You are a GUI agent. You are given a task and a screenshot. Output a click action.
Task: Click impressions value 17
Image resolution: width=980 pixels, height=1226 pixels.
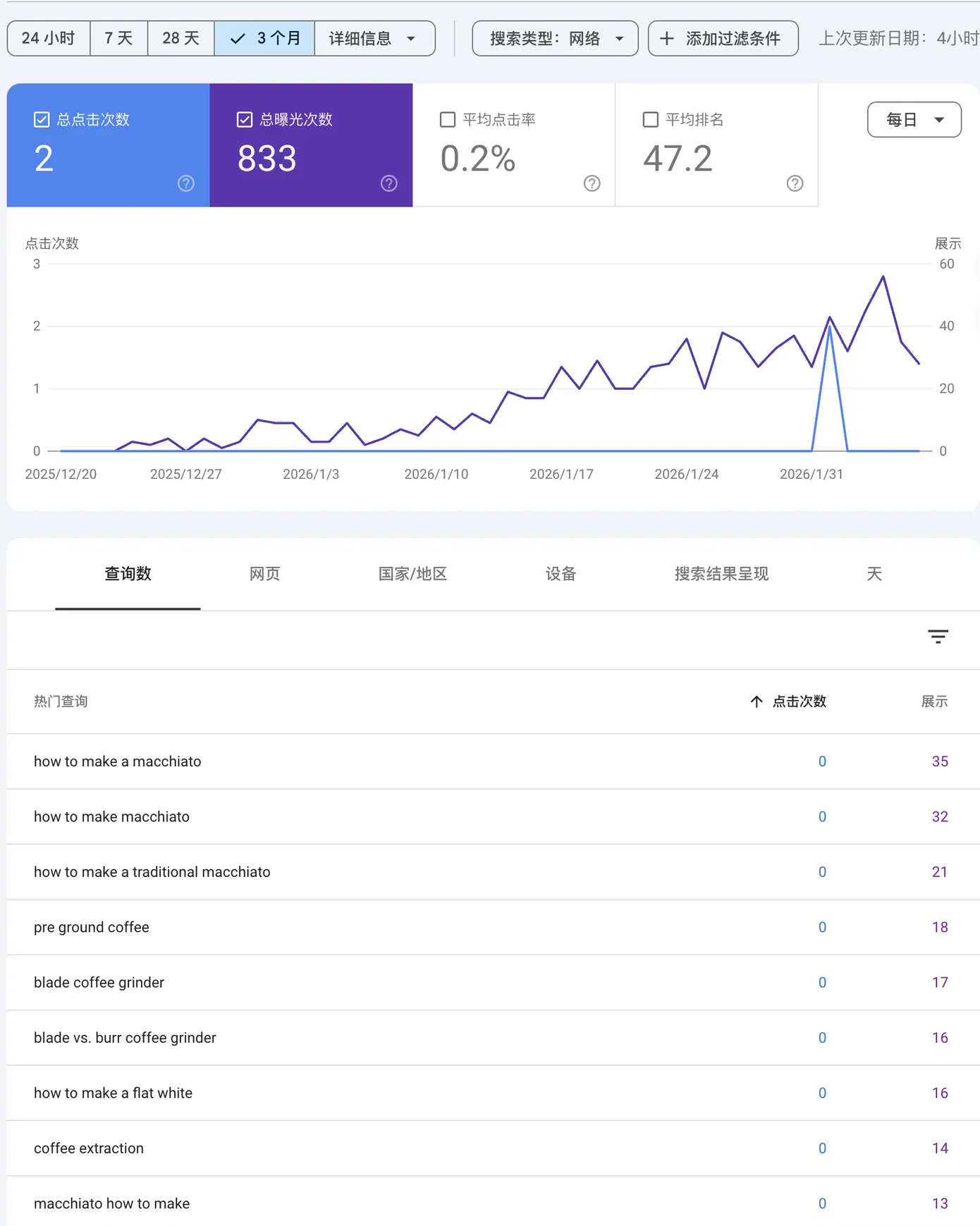940,983
